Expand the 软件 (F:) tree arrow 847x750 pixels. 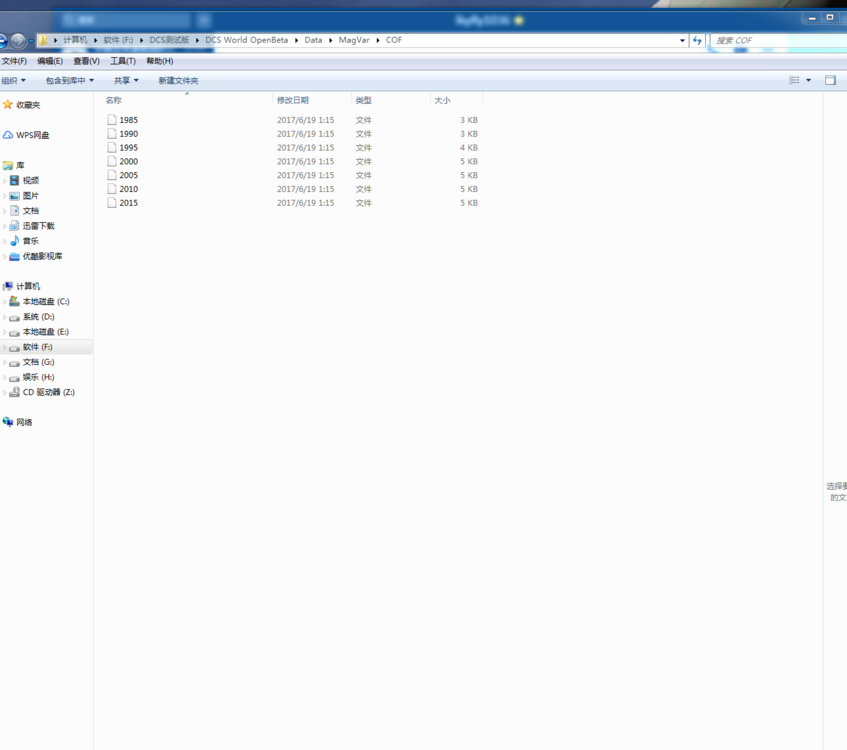(5, 347)
